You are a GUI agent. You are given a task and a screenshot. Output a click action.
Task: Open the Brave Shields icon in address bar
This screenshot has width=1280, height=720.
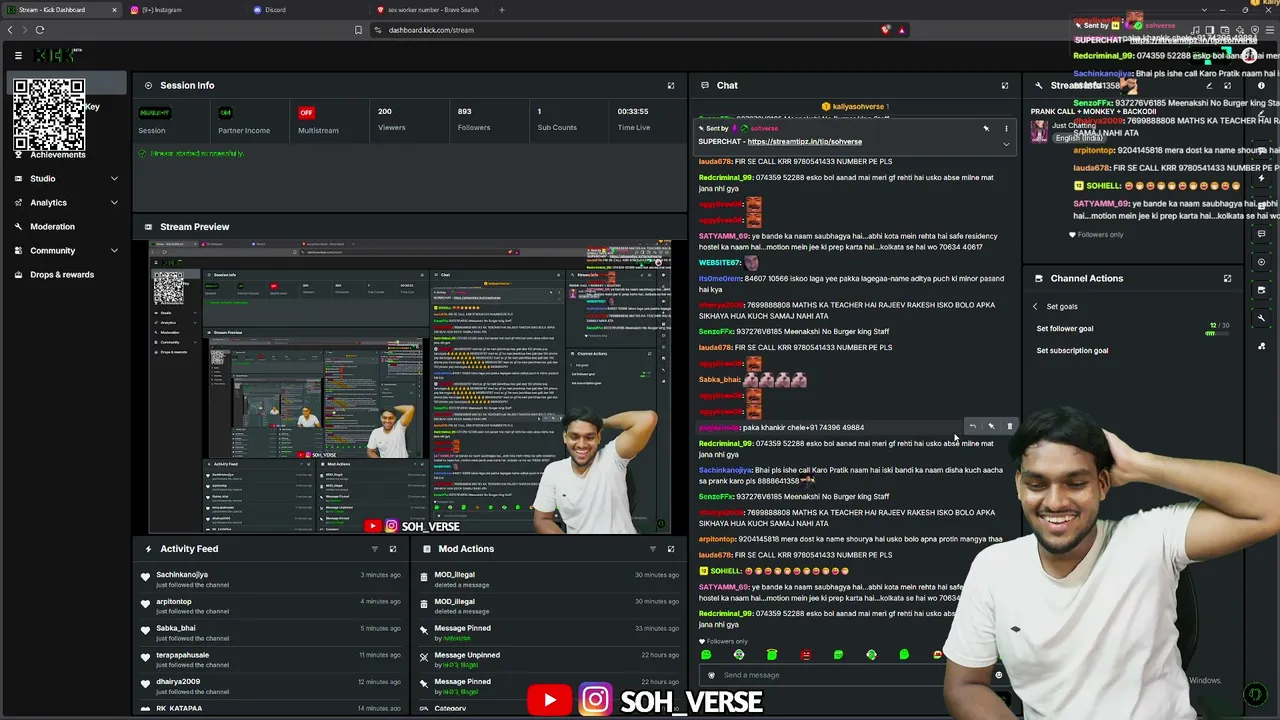click(x=885, y=30)
